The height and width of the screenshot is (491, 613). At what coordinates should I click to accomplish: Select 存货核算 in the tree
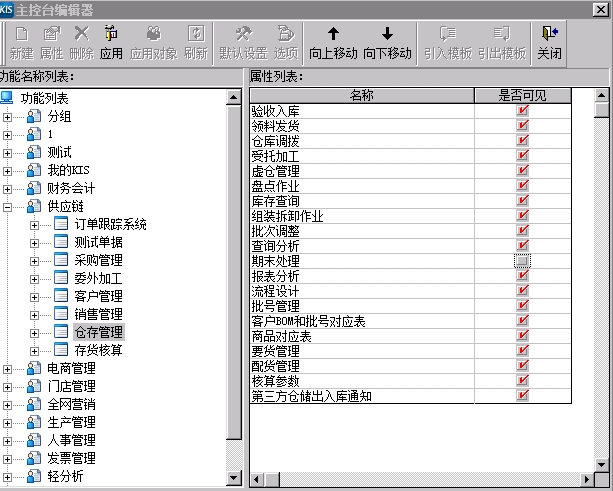pos(99,350)
